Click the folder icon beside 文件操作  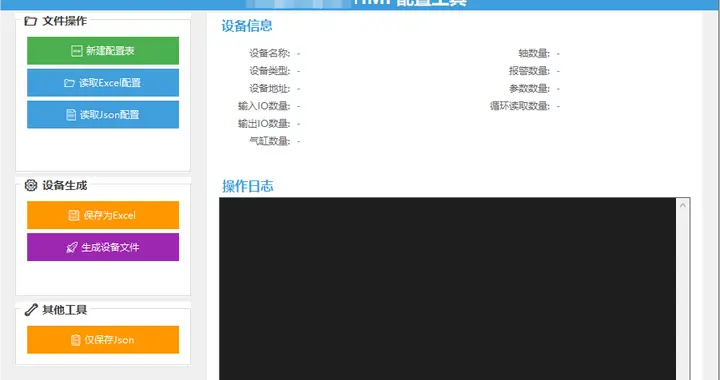[x=30, y=21]
